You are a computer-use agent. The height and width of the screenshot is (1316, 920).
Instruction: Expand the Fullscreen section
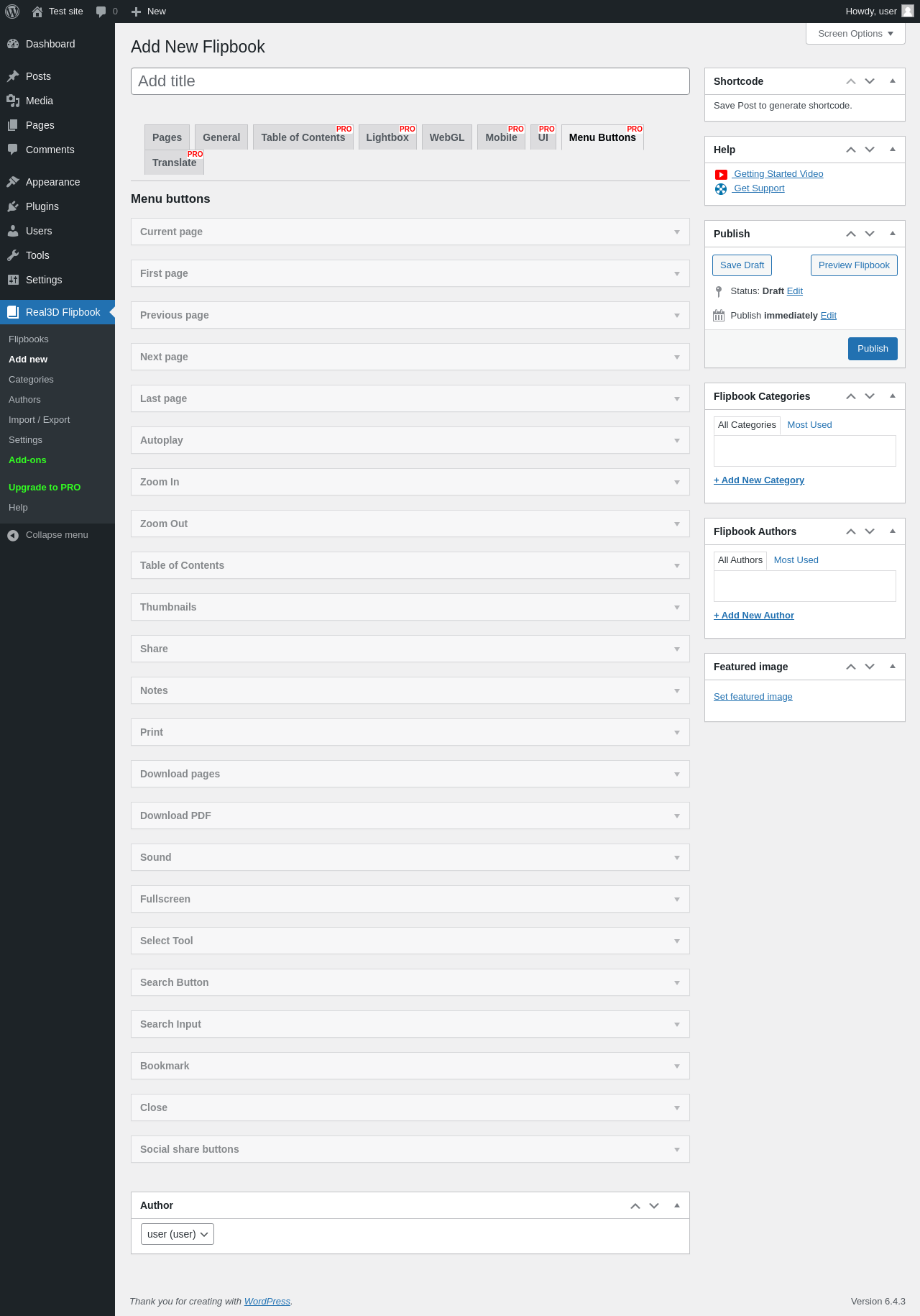point(410,899)
